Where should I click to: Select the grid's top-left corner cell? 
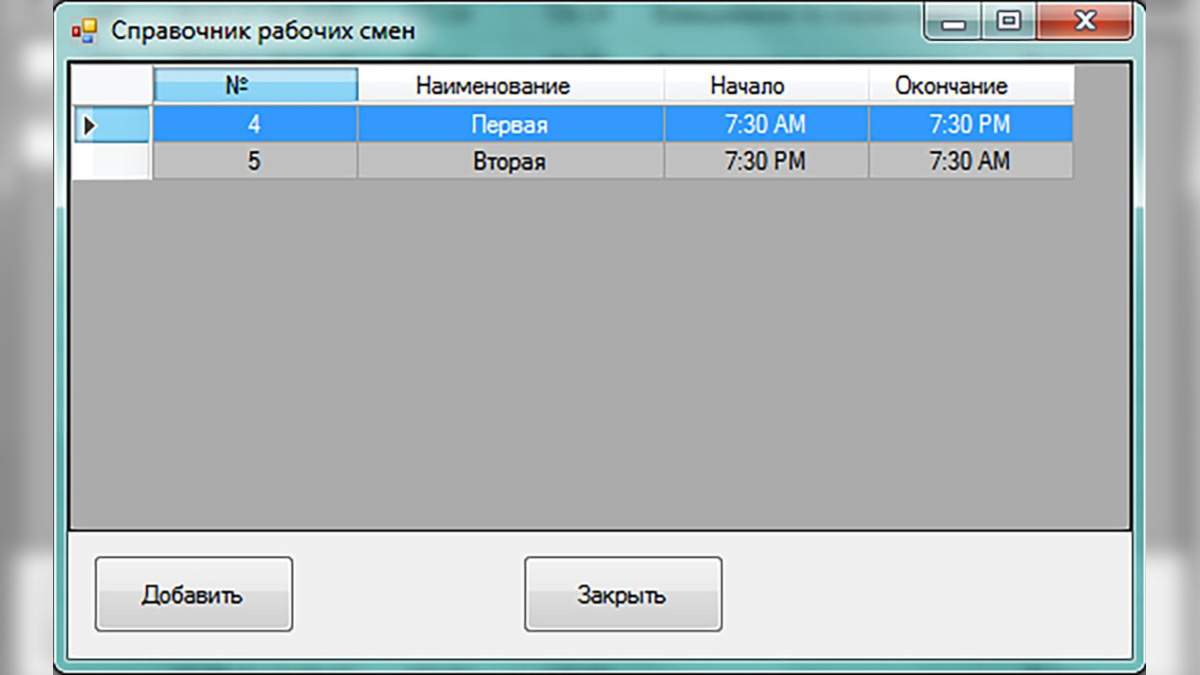click(113, 85)
